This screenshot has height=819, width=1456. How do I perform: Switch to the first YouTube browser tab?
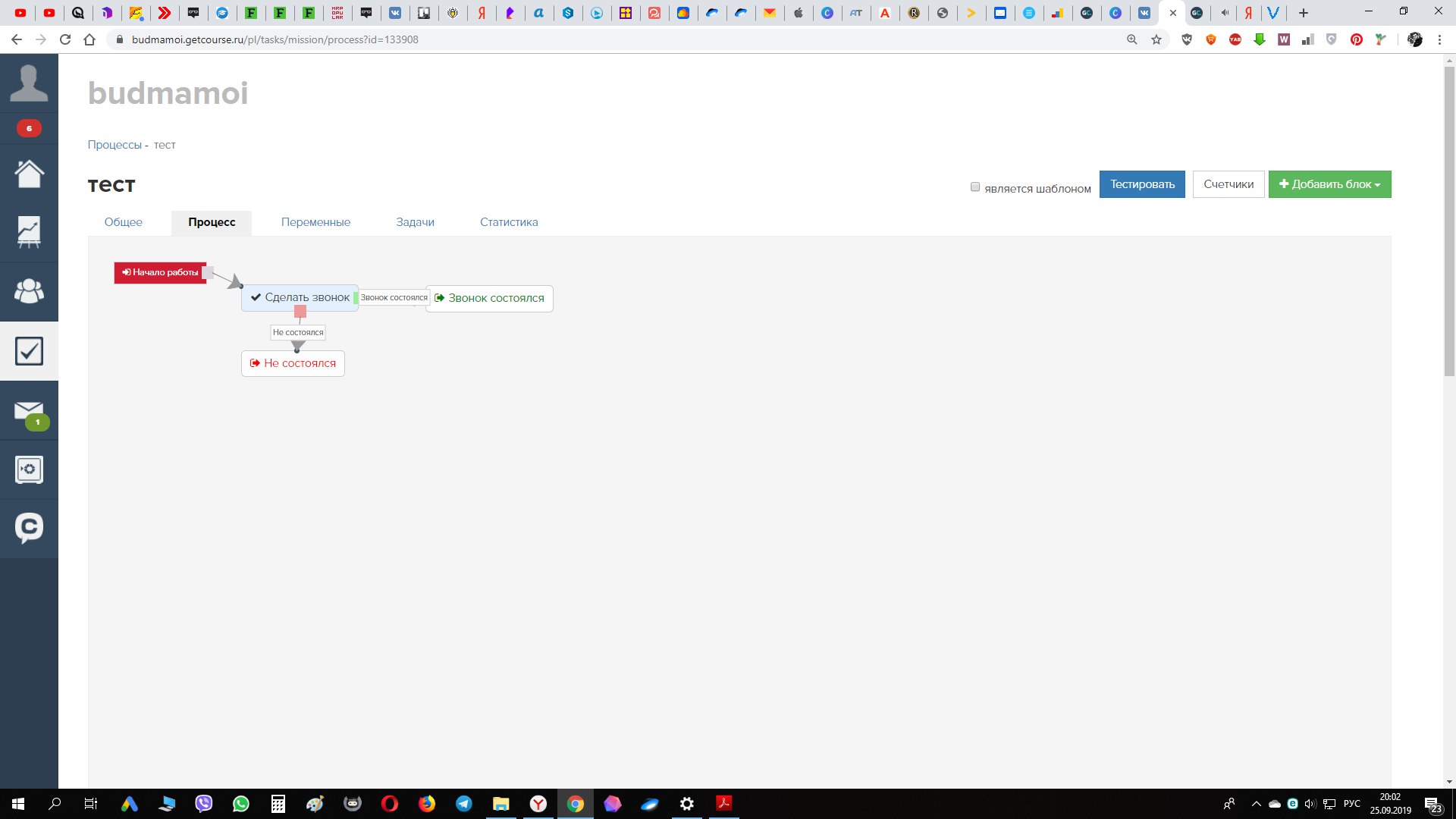pos(20,13)
